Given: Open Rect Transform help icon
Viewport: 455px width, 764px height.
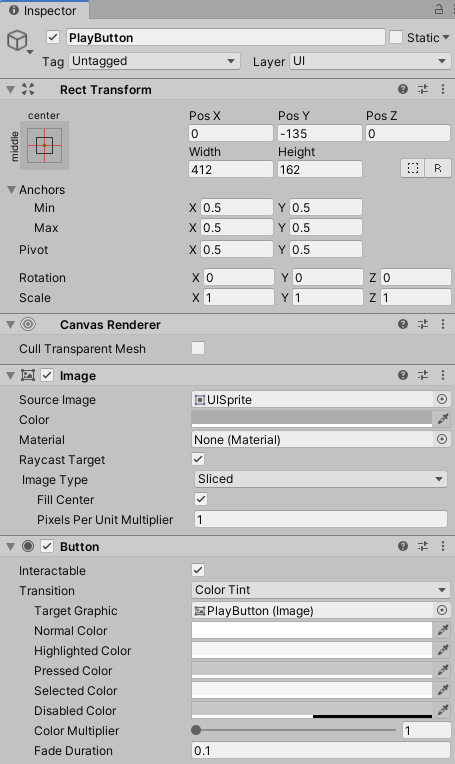Looking at the screenshot, I should click(x=403, y=89).
